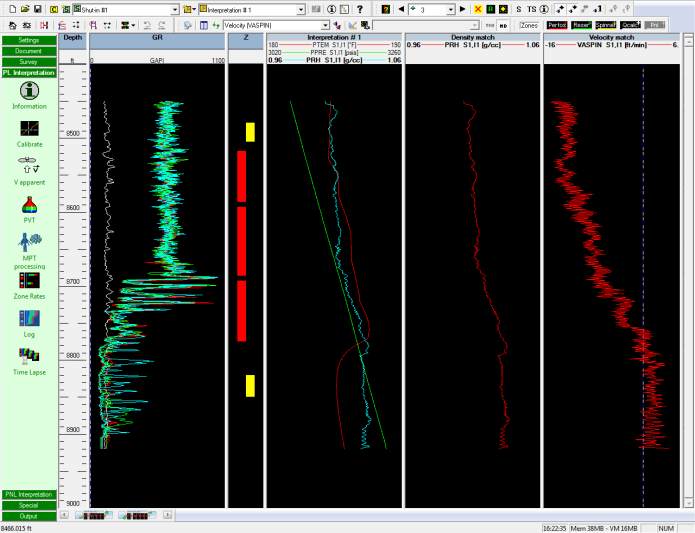Select the Output sidebar tab

[x=29, y=516]
